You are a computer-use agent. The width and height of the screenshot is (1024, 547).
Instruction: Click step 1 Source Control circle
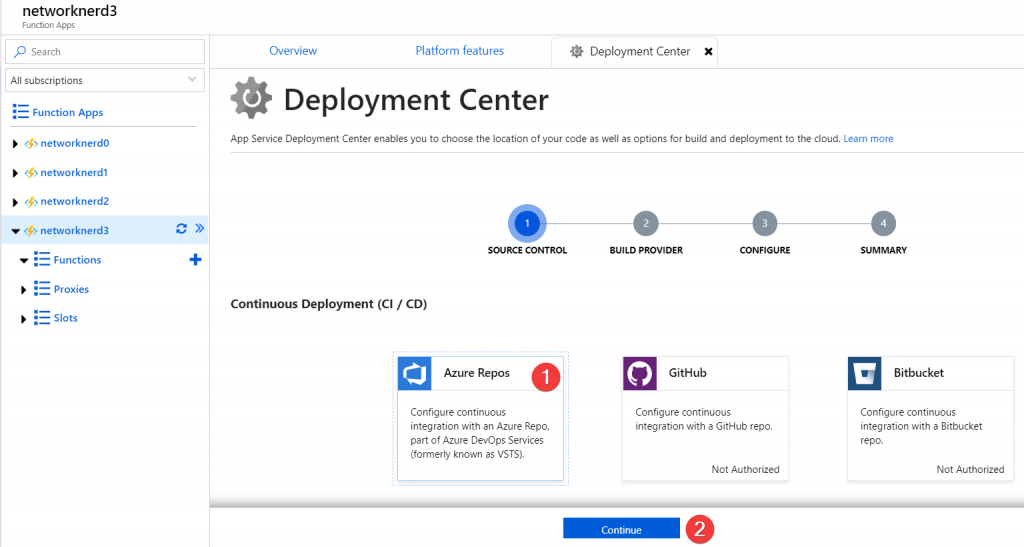pos(527,223)
